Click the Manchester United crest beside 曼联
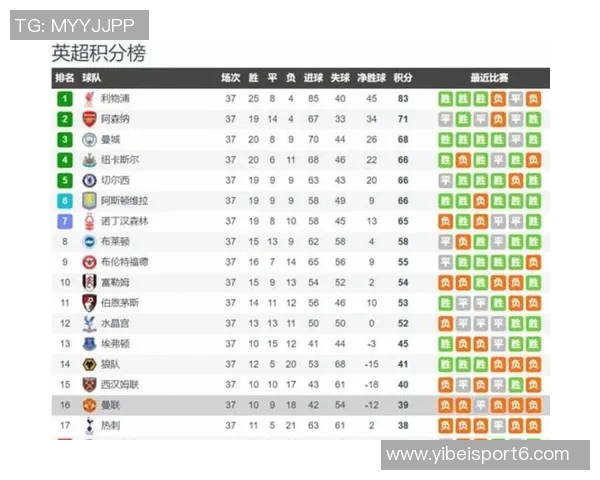This screenshot has width=600, height=480. [x=90, y=404]
